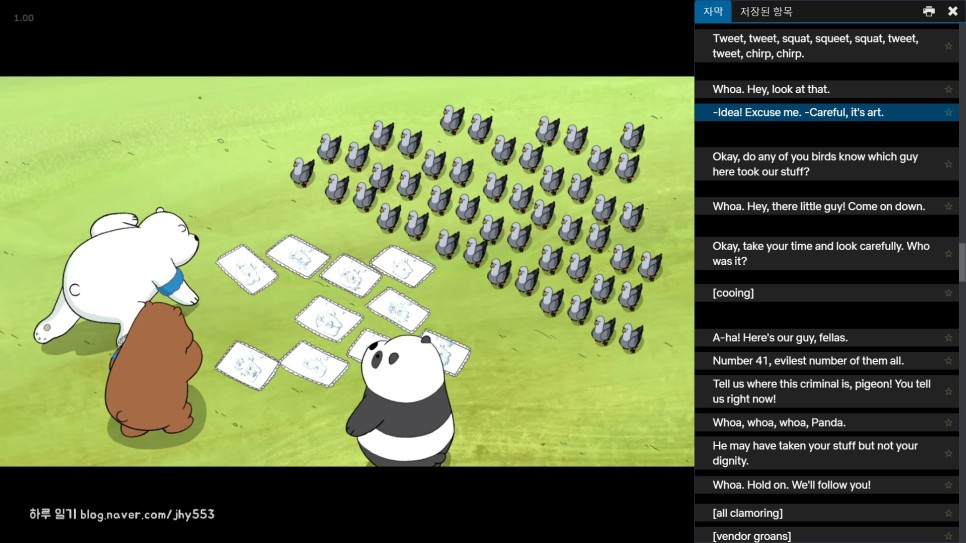The width and height of the screenshot is (966, 543).
Task: Star the 'Whoa, whoa, whoa, Panda.' line
Action: point(948,423)
